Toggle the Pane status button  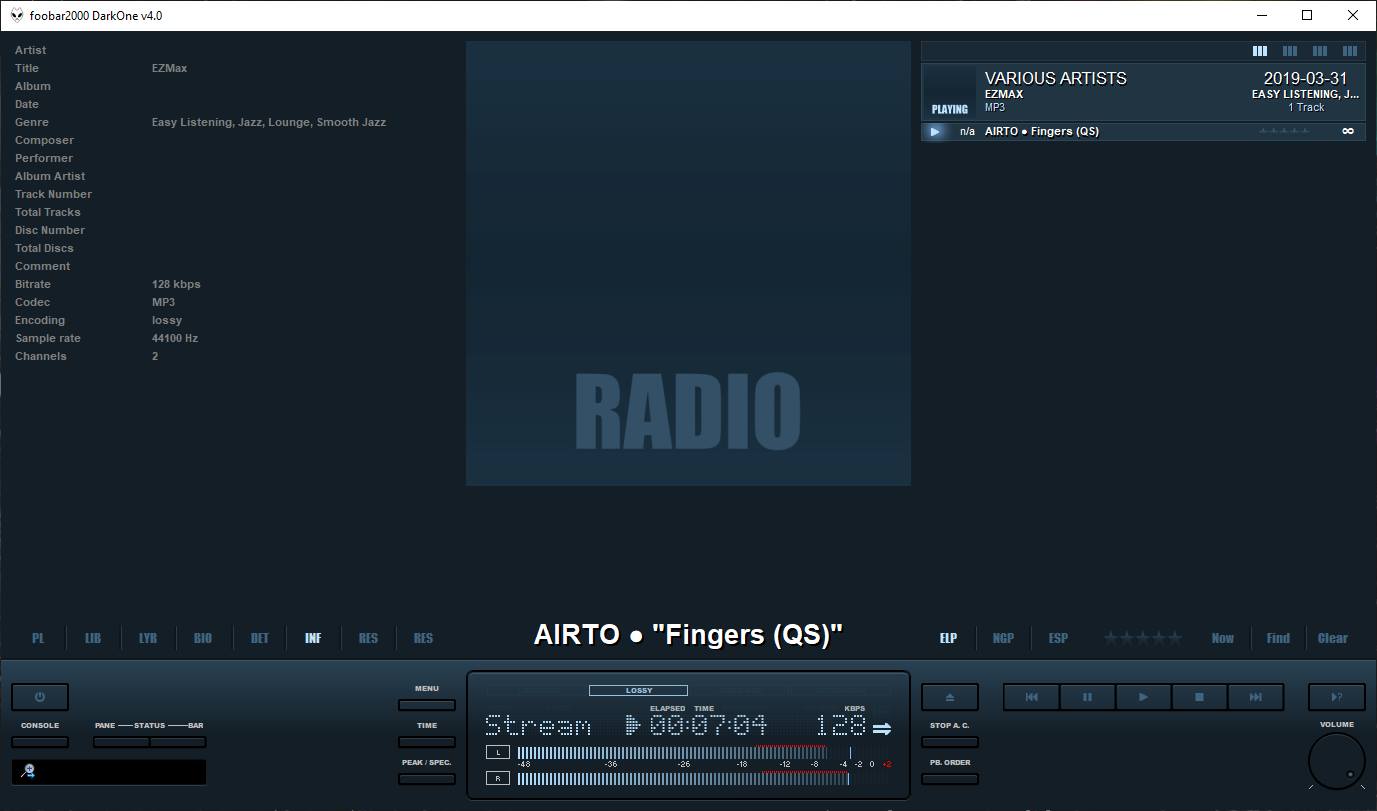point(121,742)
